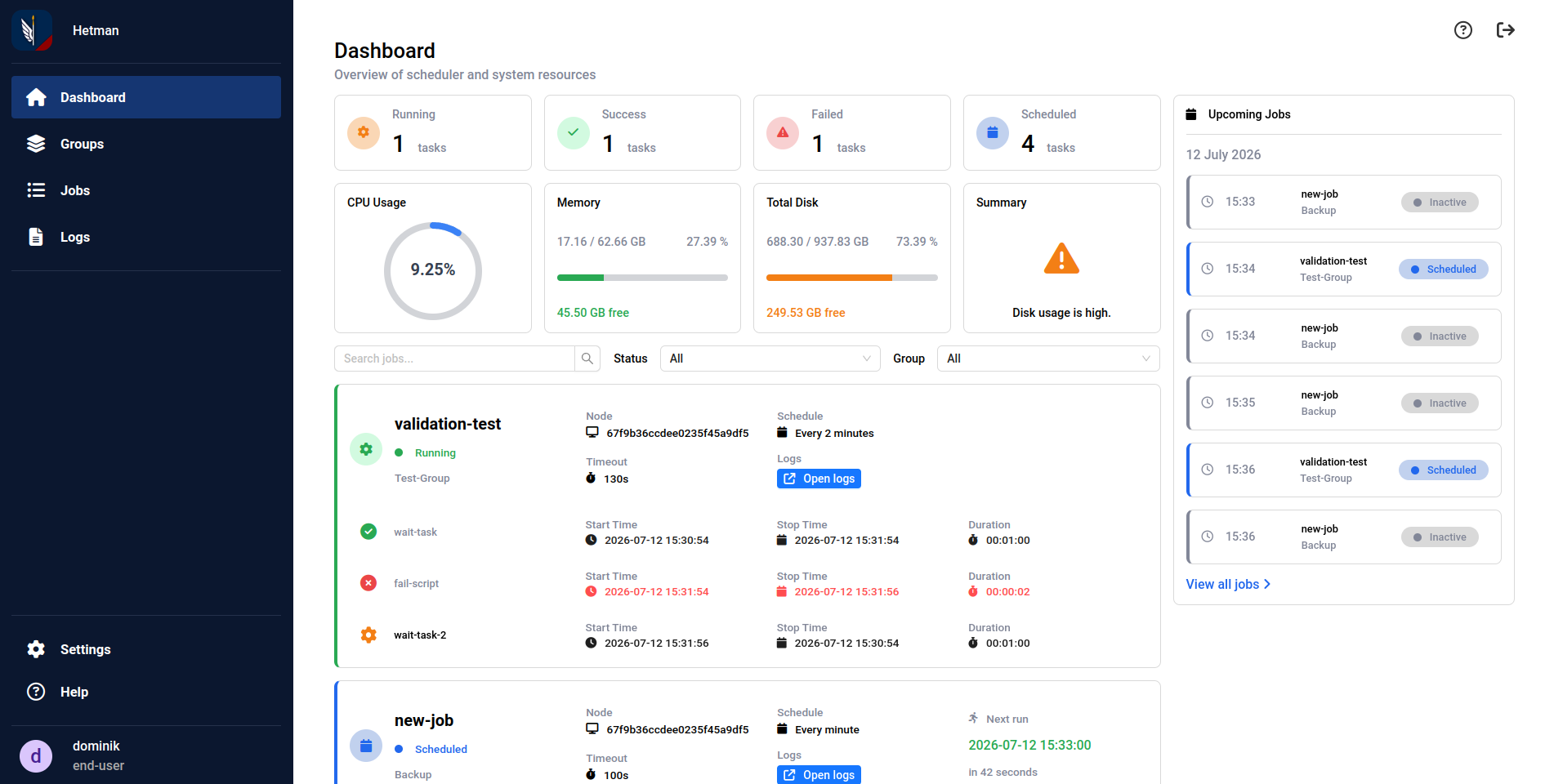Viewport: 1554px width, 784px height.
Task: Click clock icon of 15:35 job
Action: 1208,403
